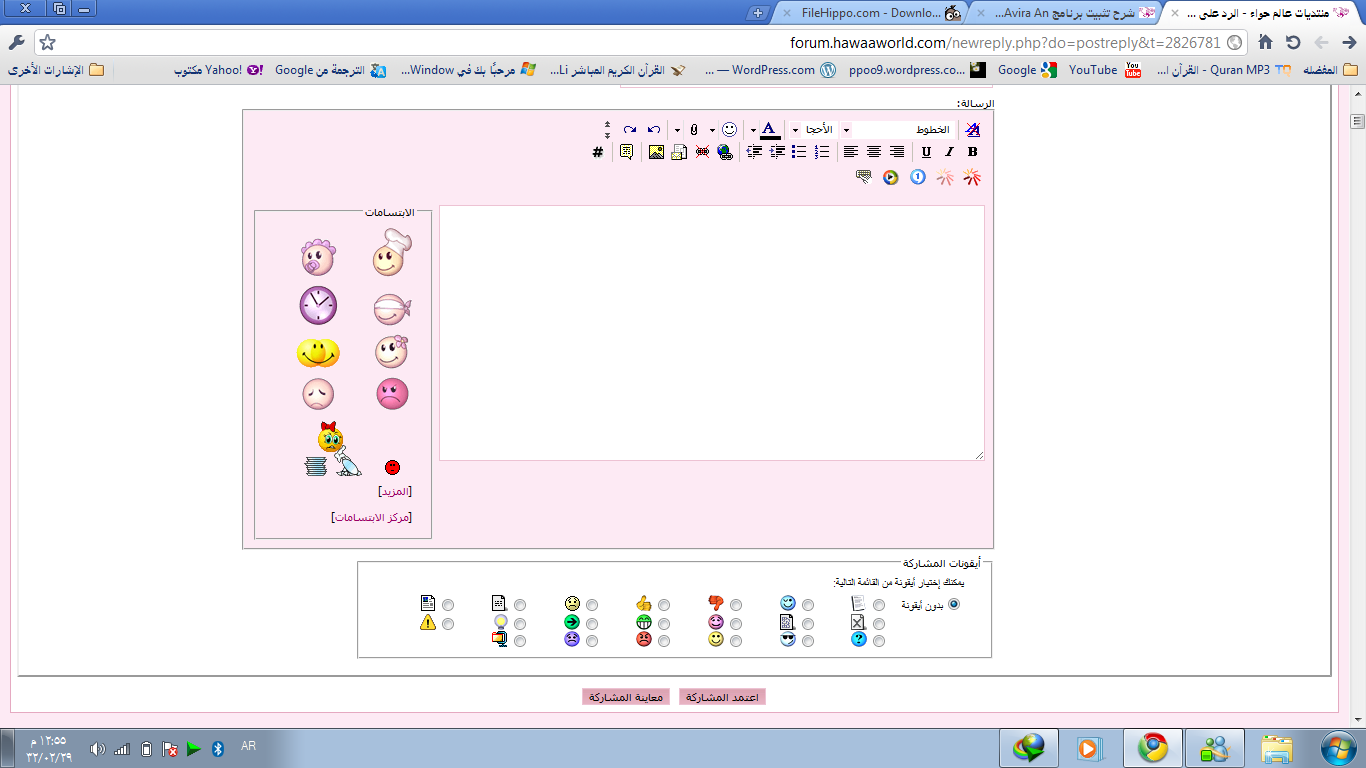Insert an image using the picture icon
Screen dimensions: 1366x768
[656, 152]
